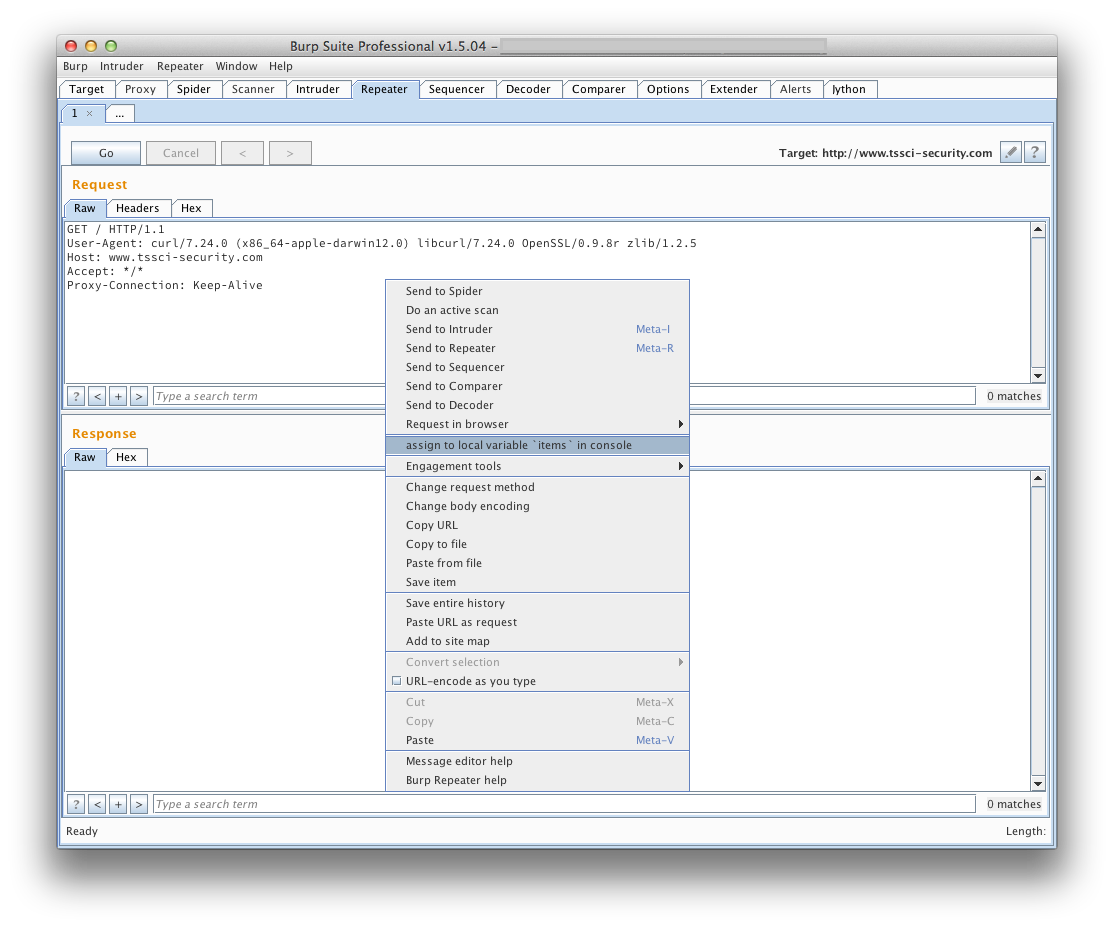Open the Window menu in menu bar
Image resolution: width=1114 pixels, height=928 pixels.
pos(237,66)
